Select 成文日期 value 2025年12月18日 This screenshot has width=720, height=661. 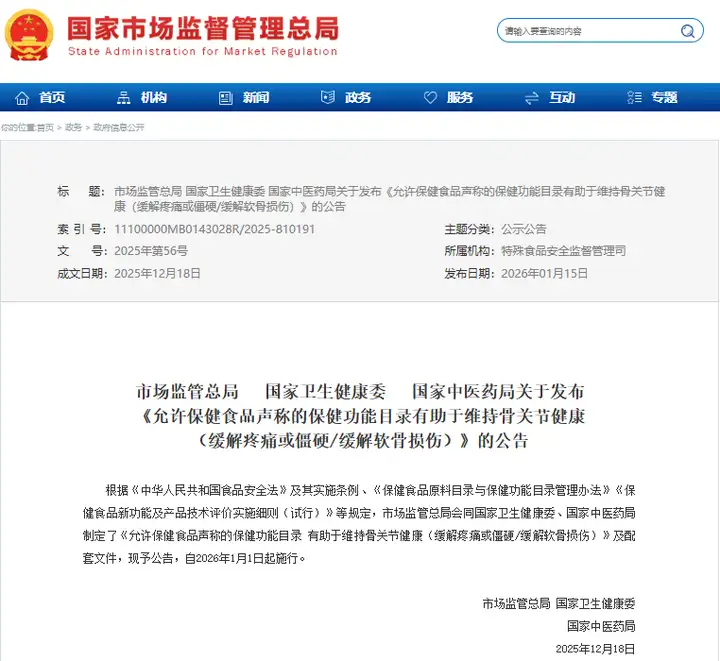(158, 274)
